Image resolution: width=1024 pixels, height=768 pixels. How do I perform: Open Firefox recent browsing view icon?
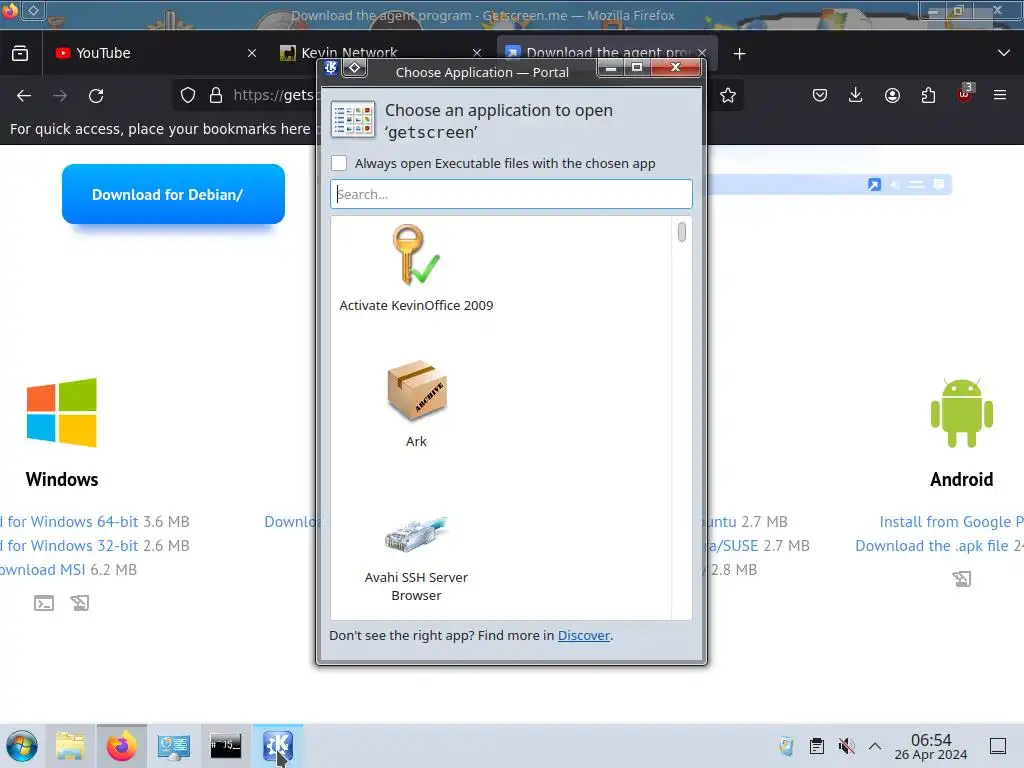(x=20, y=54)
